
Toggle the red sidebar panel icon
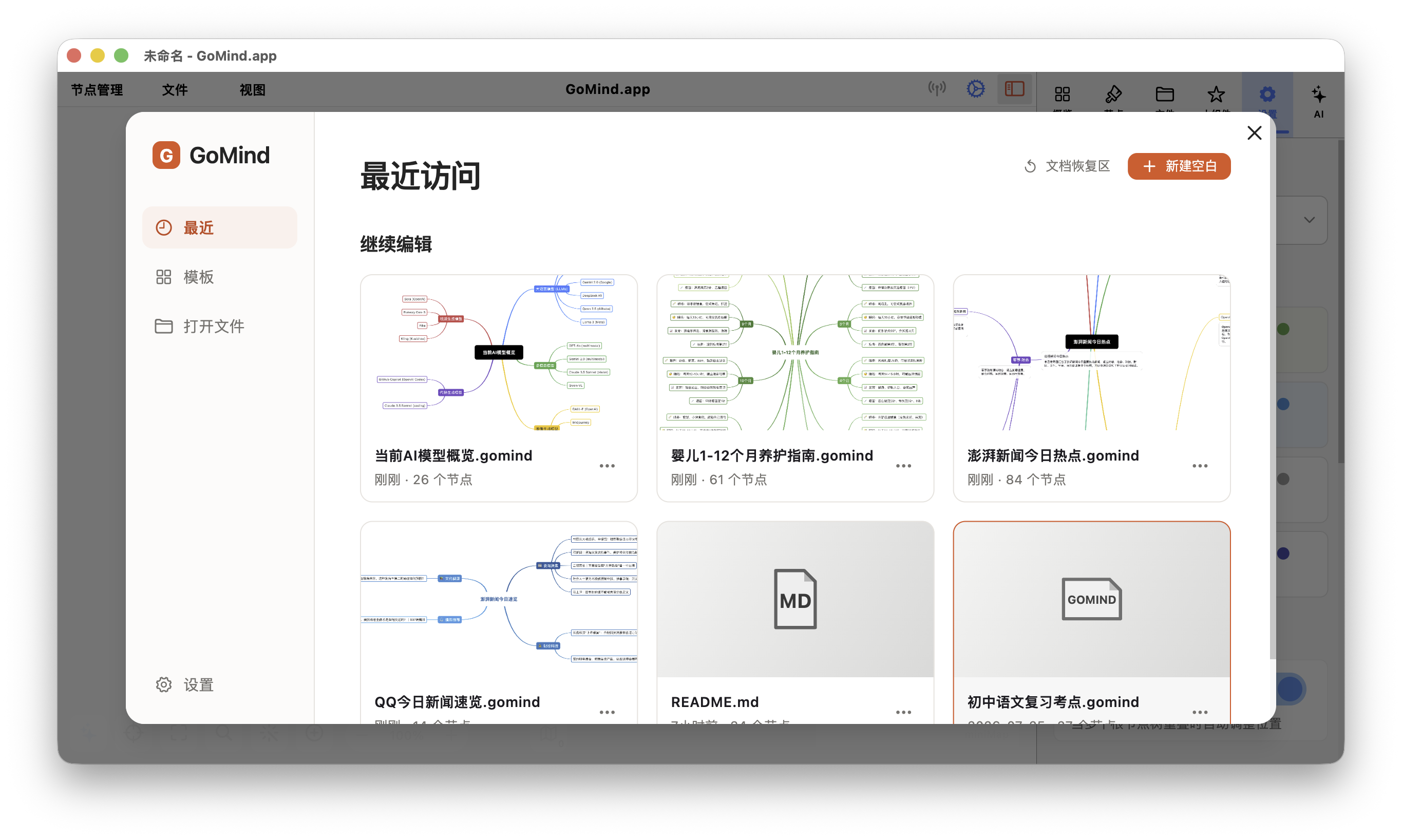click(x=1014, y=89)
